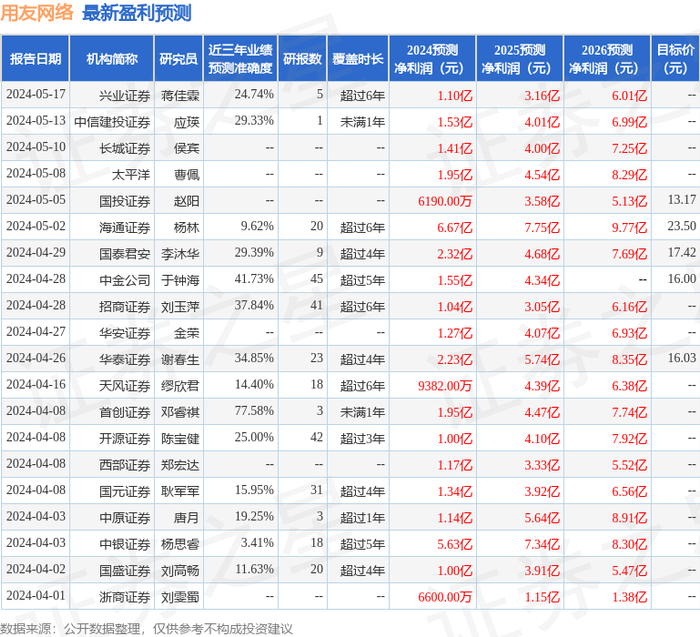
Task: Click researcher 耿军军
Action: pos(180,491)
